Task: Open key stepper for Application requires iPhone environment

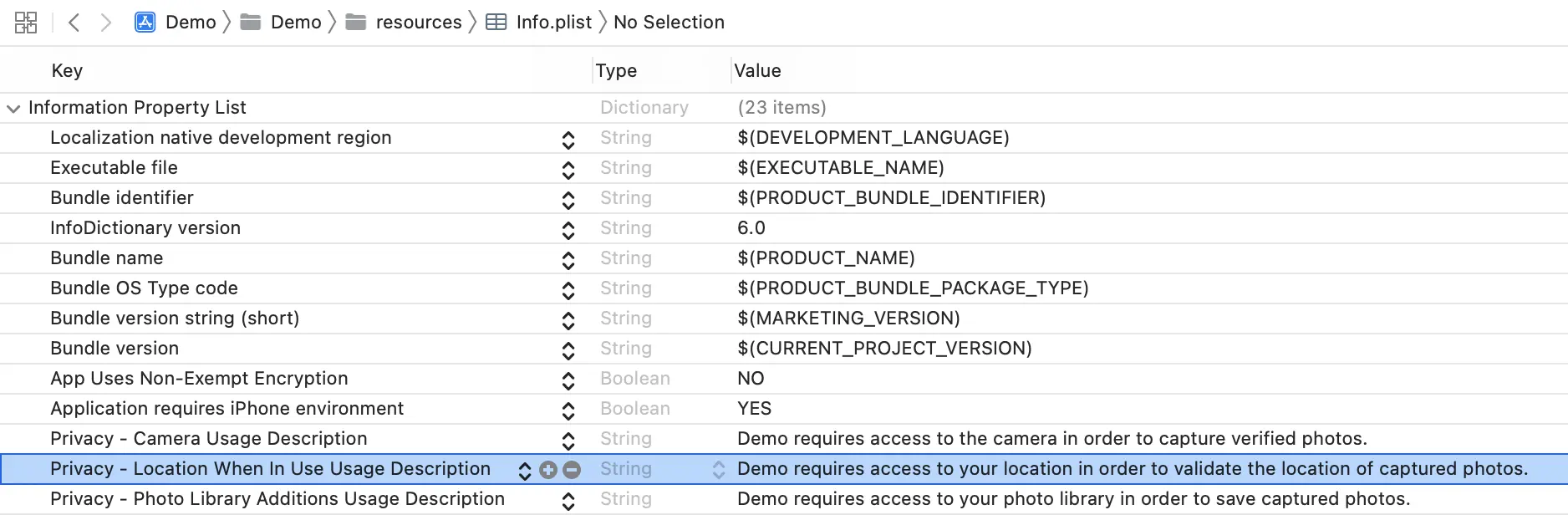Action: coord(568,410)
